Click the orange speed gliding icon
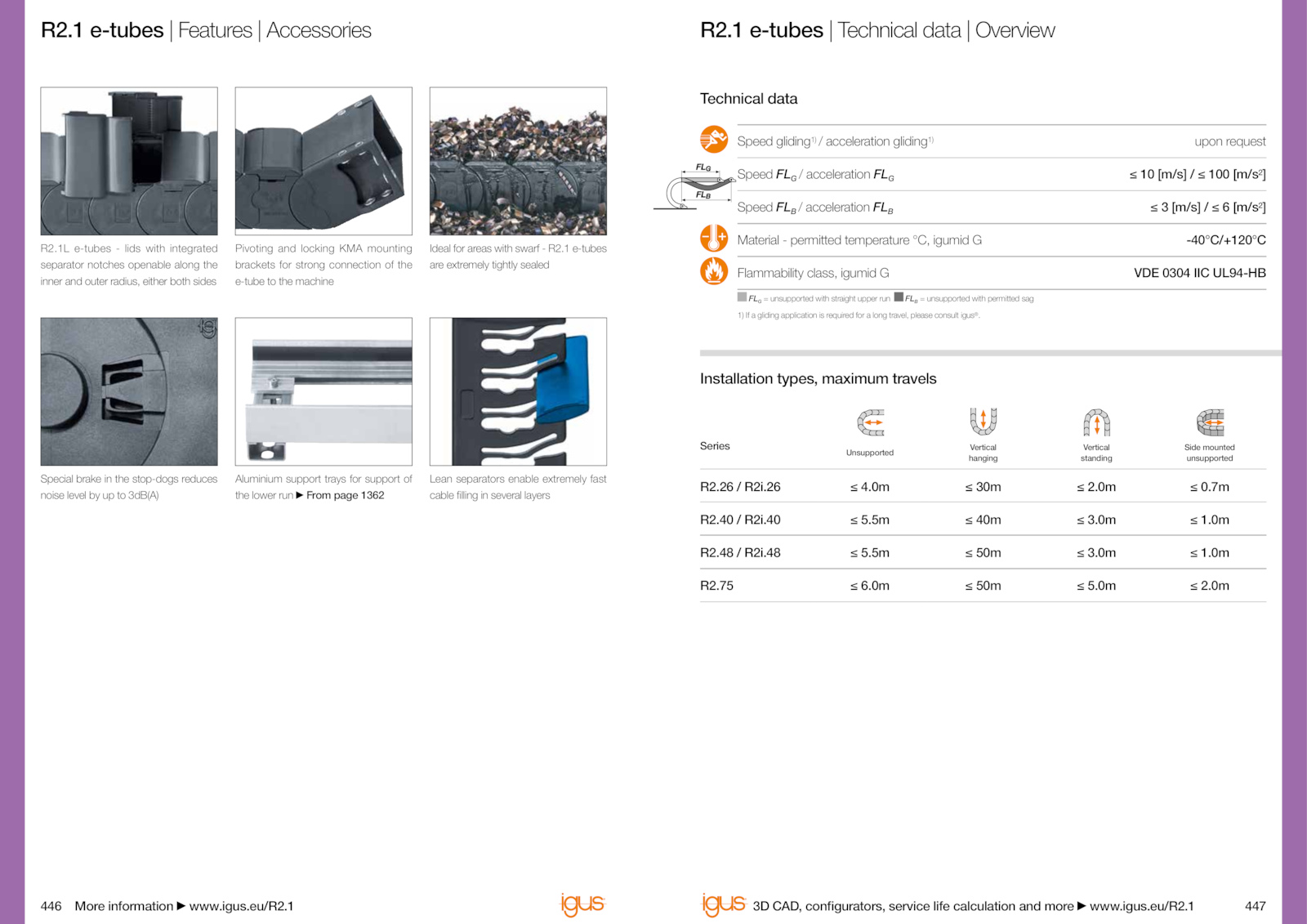Viewport: 1307px width, 924px height. tap(713, 140)
